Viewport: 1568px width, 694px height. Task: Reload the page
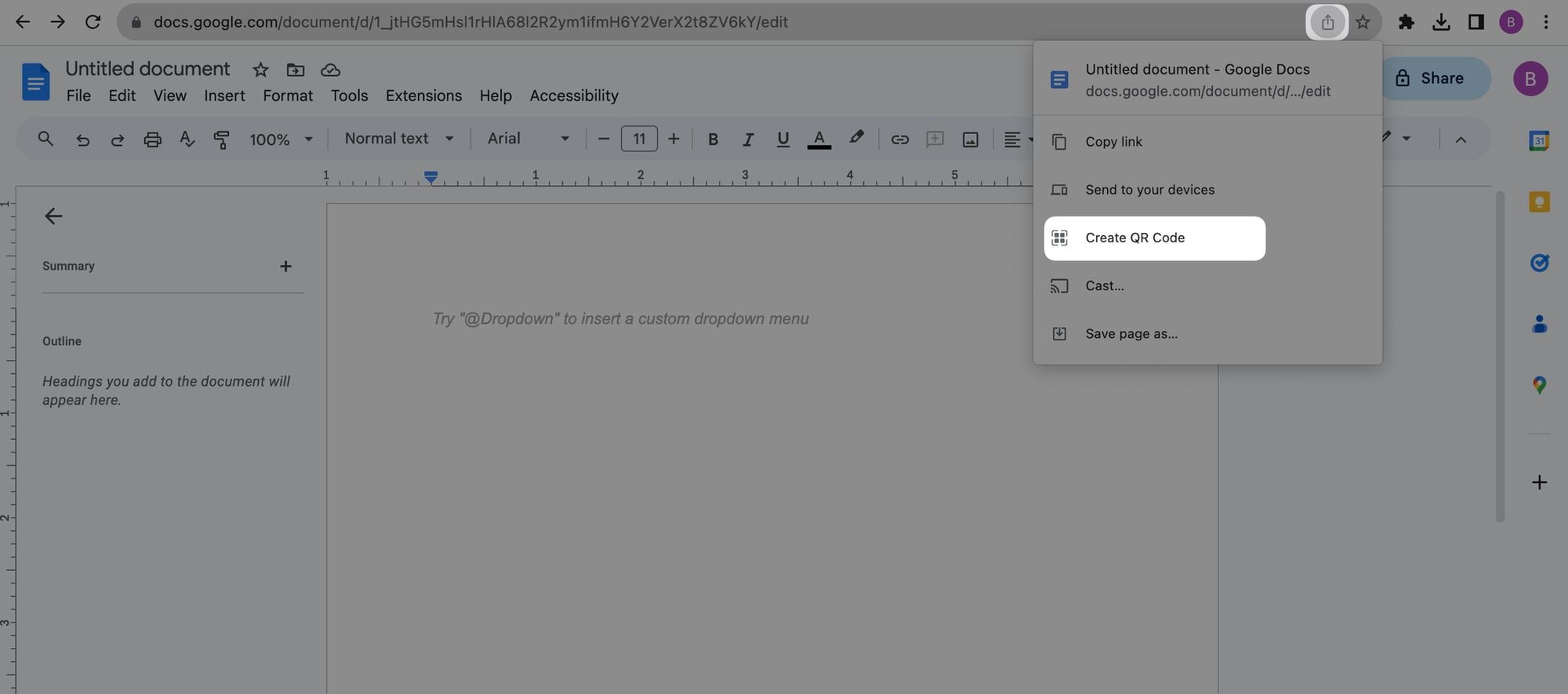pyautogui.click(x=93, y=22)
